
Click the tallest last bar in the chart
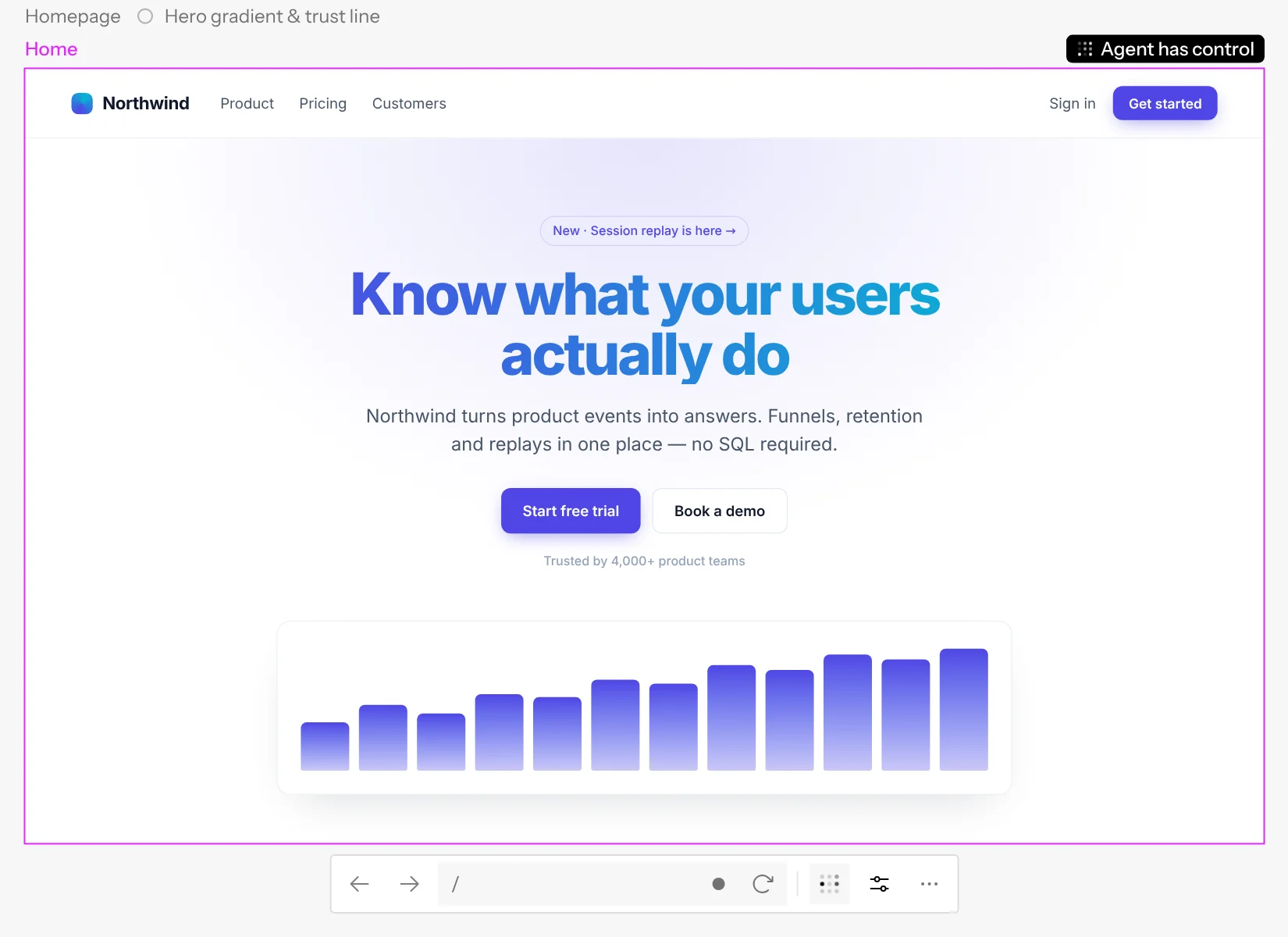(963, 710)
